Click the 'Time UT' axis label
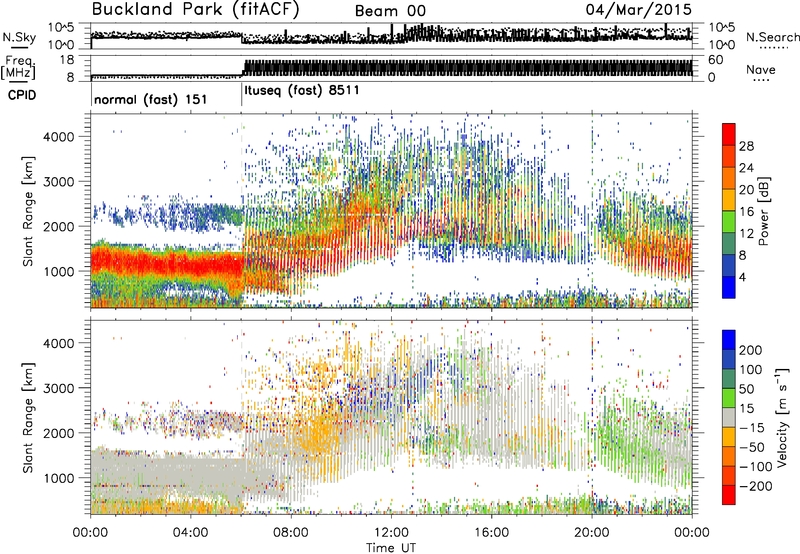Image resolution: width=800 pixels, height=554 pixels. pos(391,548)
